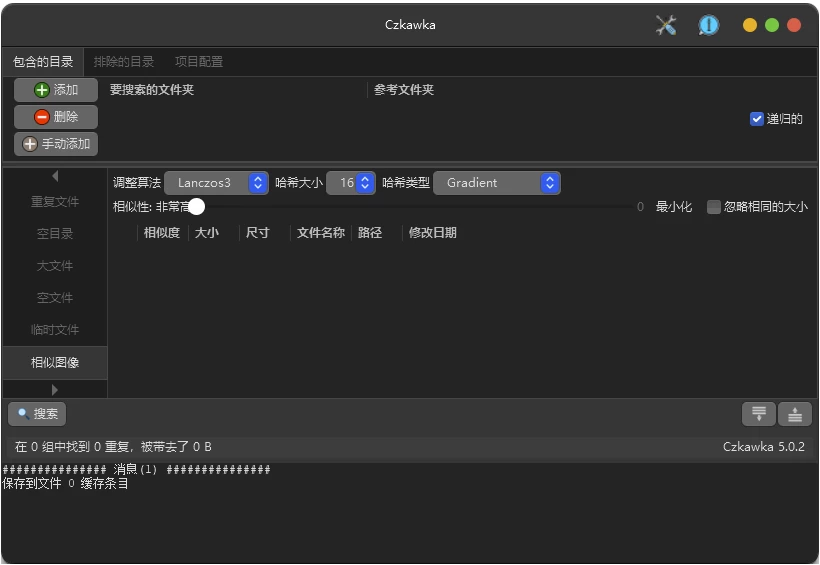Image resolution: width=820 pixels, height=565 pixels.
Task: Switch to the 排除的目录 tab
Action: pyautogui.click(x=124, y=61)
